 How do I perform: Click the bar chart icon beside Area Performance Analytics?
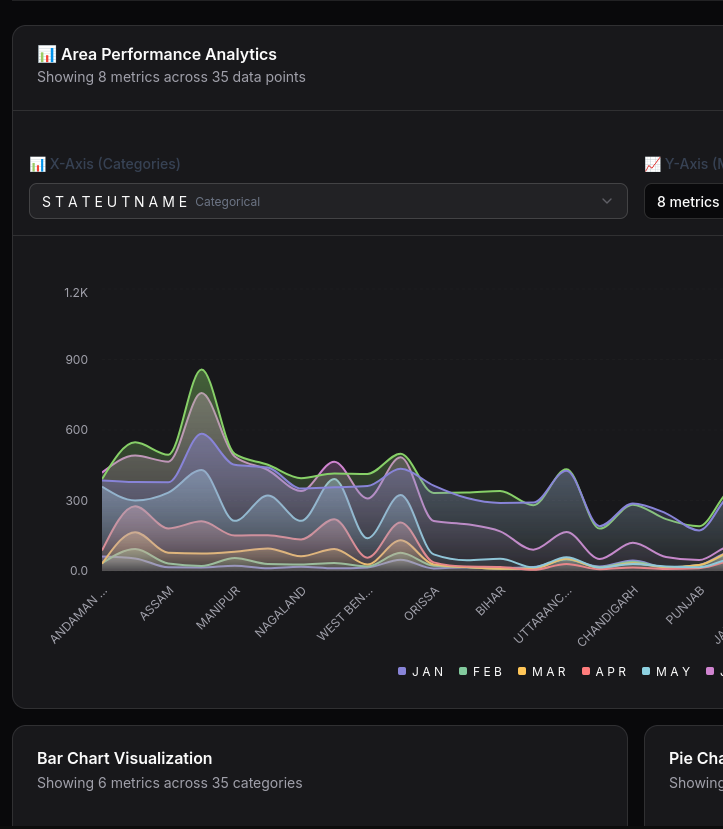point(46,54)
